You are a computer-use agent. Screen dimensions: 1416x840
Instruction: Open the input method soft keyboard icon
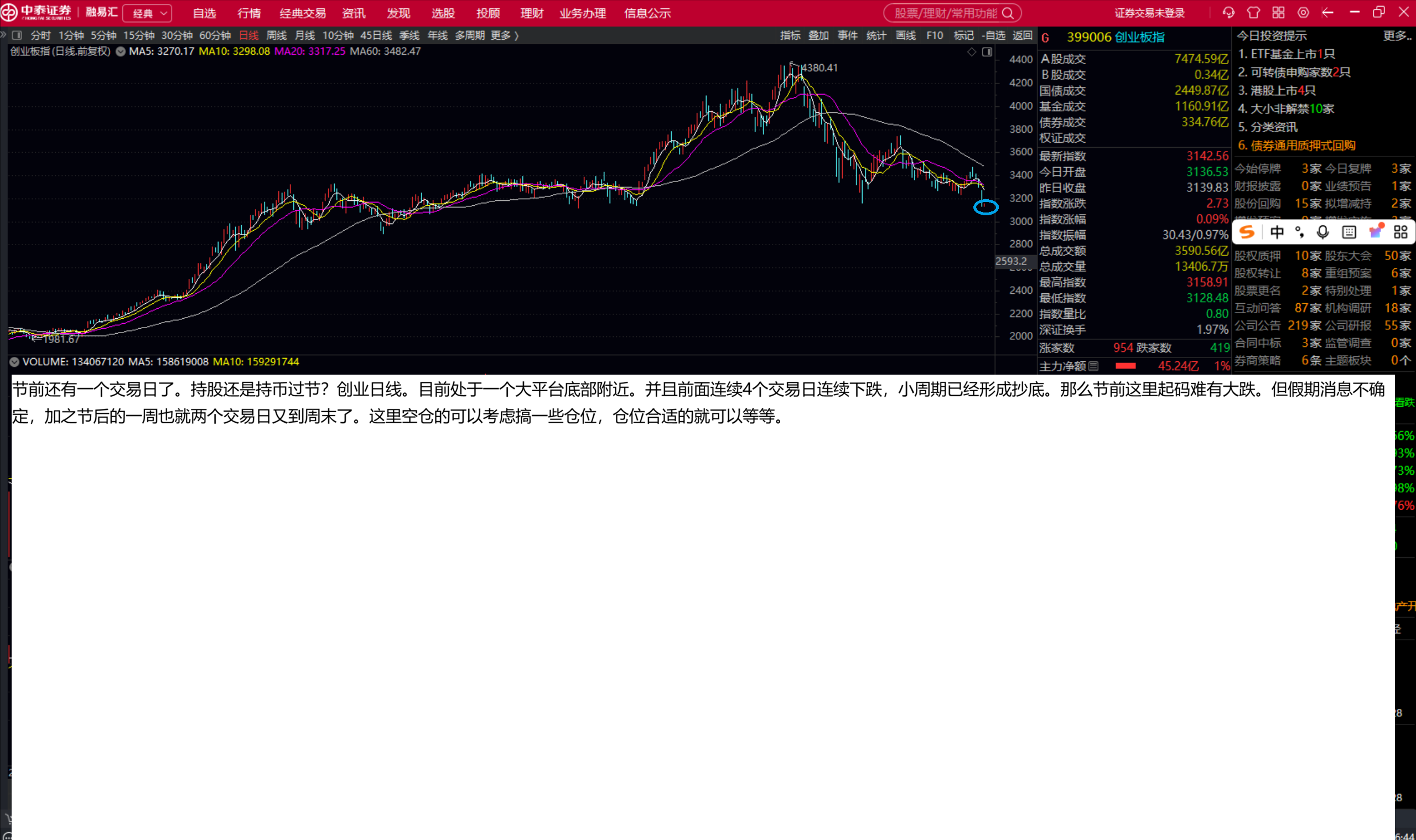point(1349,231)
